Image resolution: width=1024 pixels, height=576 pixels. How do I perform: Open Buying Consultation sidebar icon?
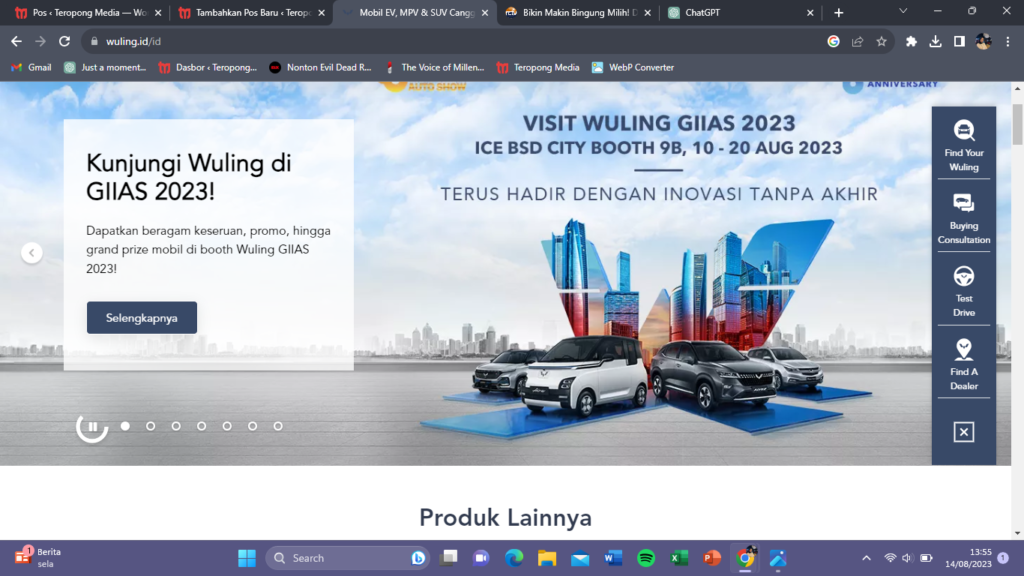pos(963,219)
